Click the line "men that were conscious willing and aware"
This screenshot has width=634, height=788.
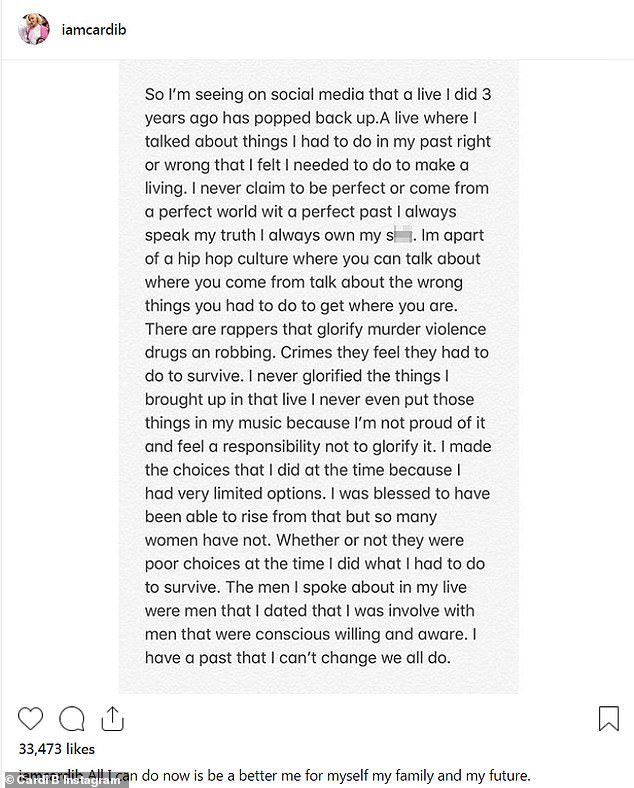tap(310, 634)
